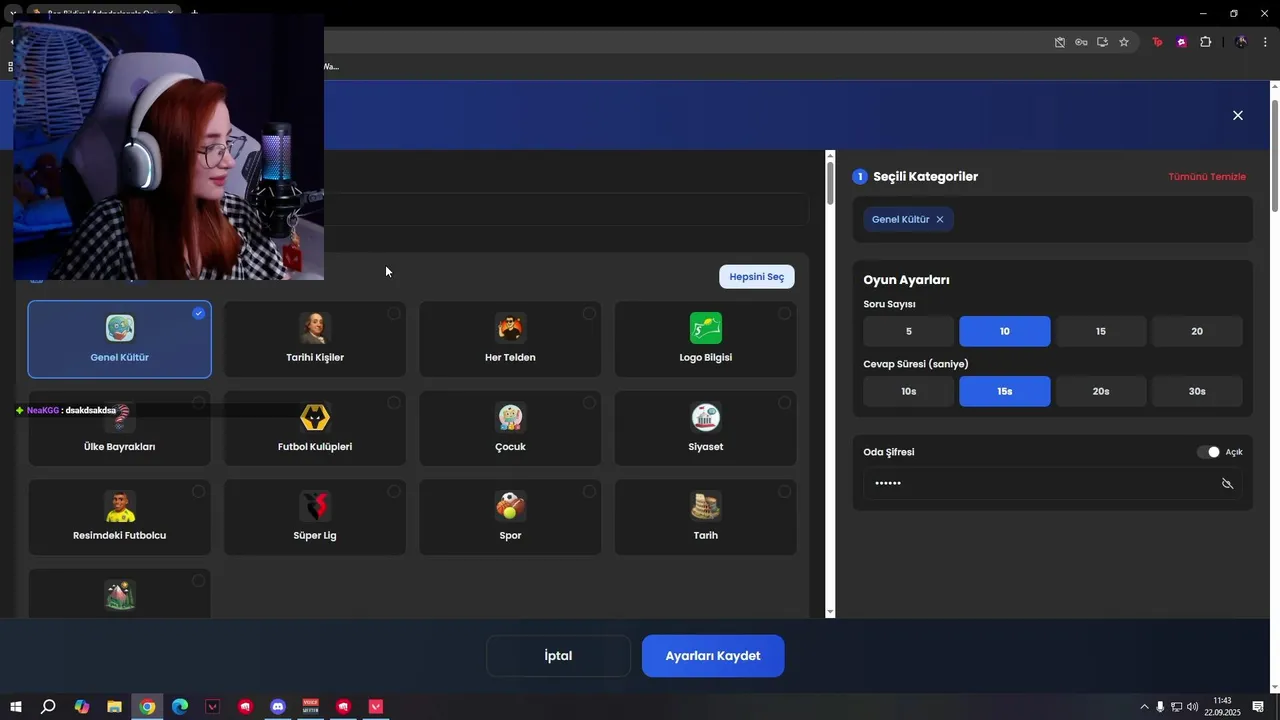The height and width of the screenshot is (720, 1280).
Task: Close the settings dialog with the X
Action: [x=1238, y=115]
